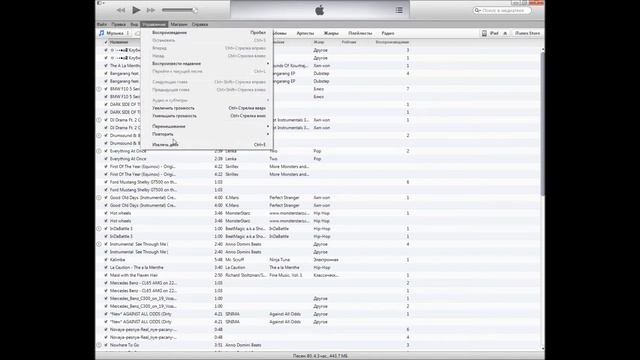Click the circle icon beside BMW F10 row
The width and height of the screenshot is (640, 360).
[99, 89]
